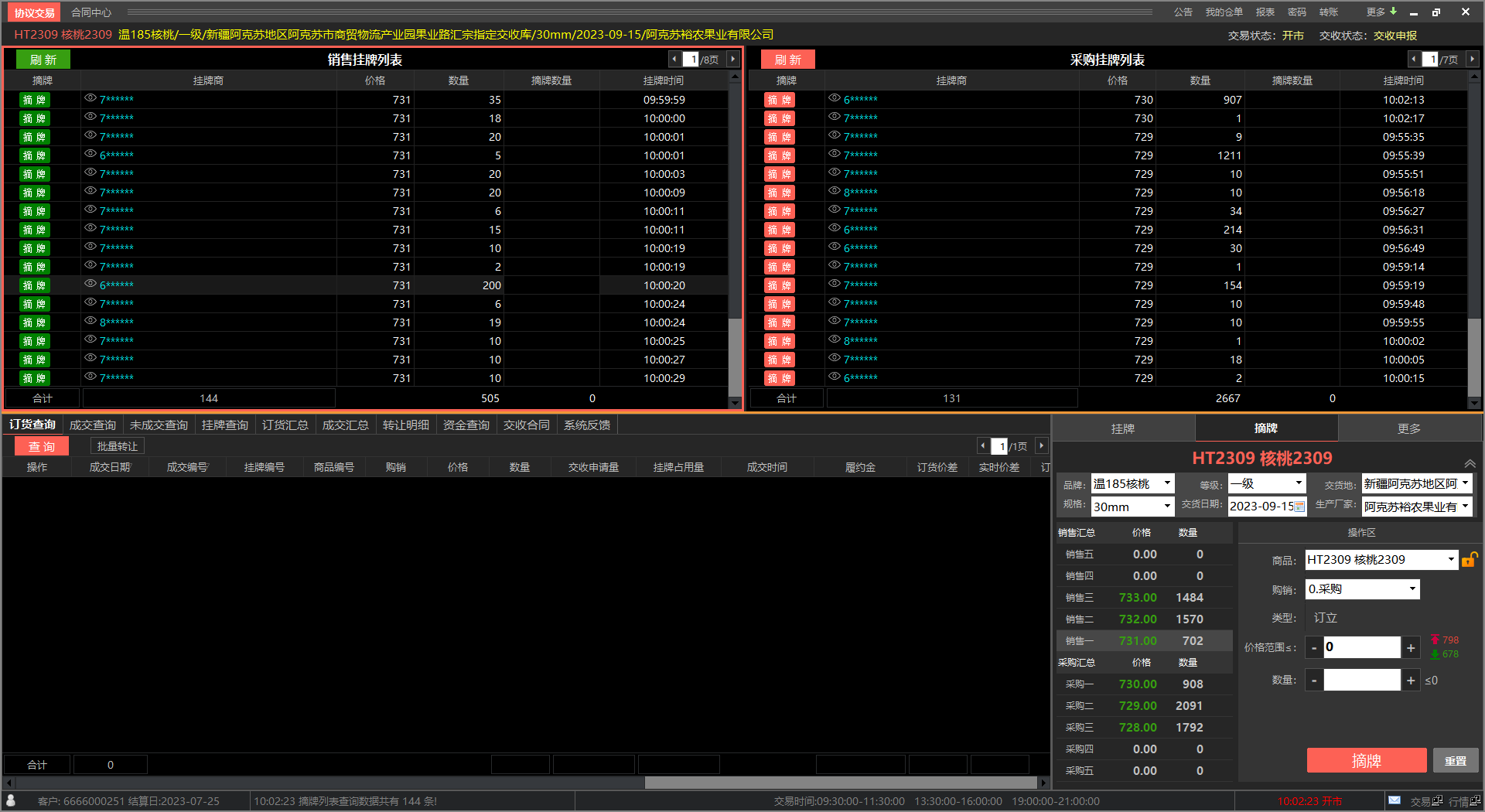This screenshot has width=1485, height=812.
Task: Click the 行情 connection status icon
Action: (x=1476, y=801)
